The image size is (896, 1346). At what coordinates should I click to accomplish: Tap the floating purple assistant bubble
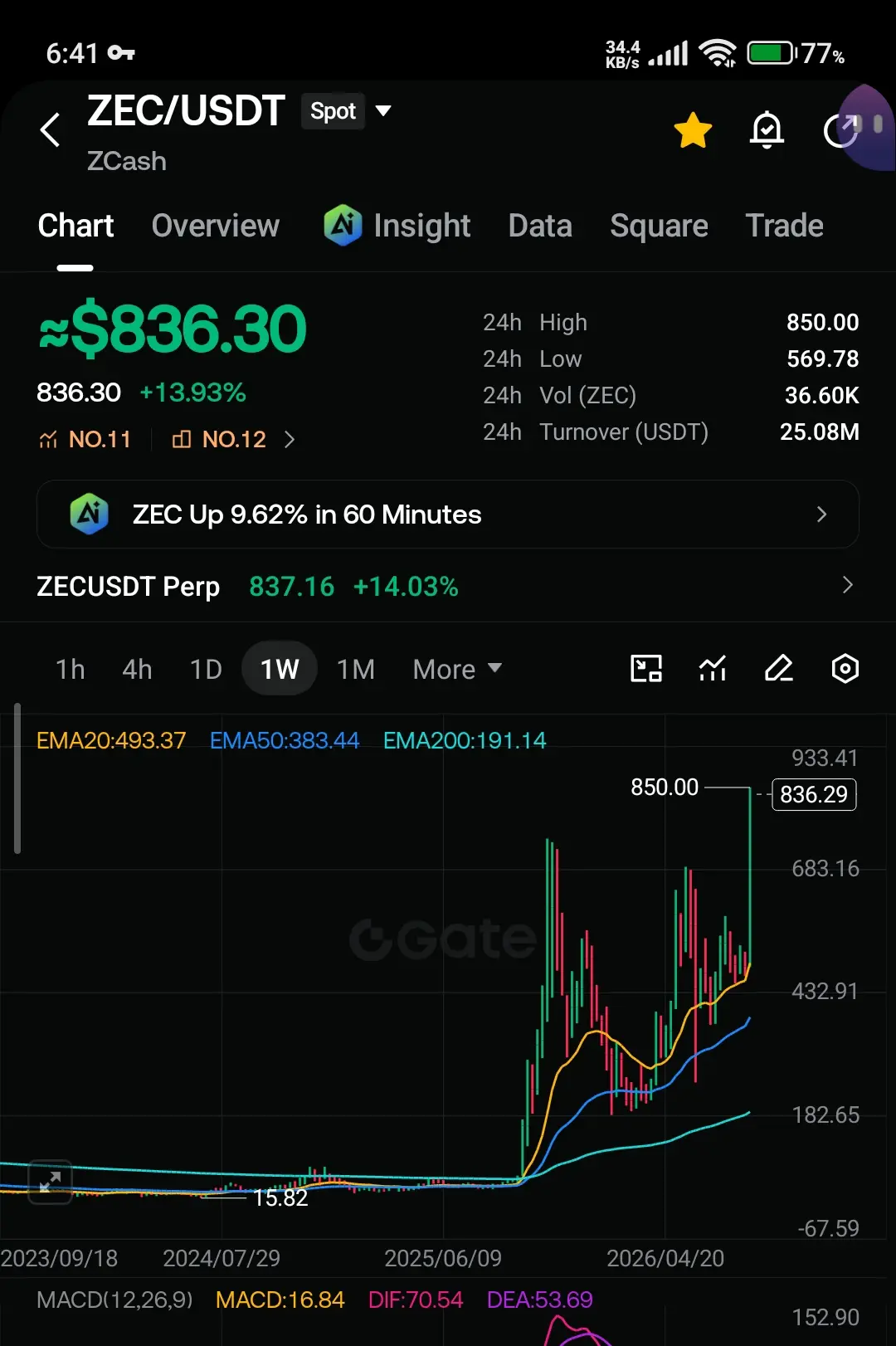click(868, 127)
